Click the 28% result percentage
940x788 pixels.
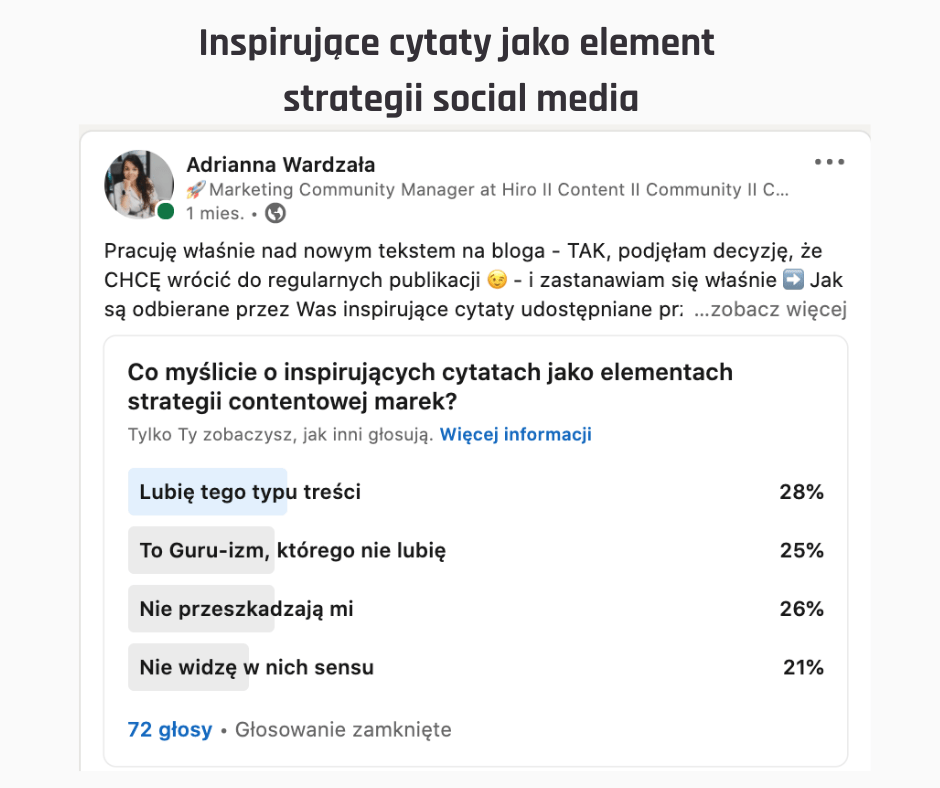click(801, 492)
